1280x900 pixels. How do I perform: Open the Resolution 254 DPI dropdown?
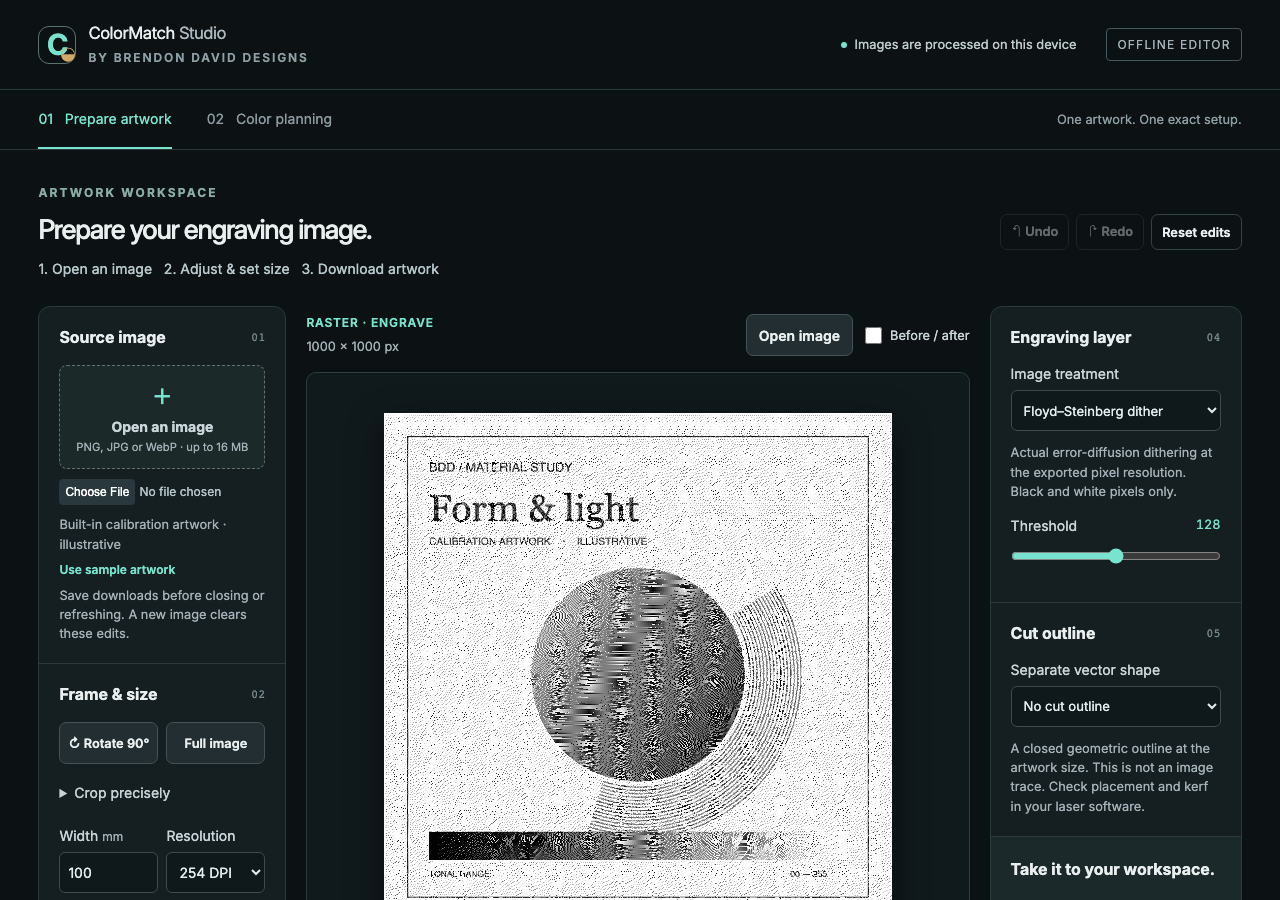click(x=215, y=872)
